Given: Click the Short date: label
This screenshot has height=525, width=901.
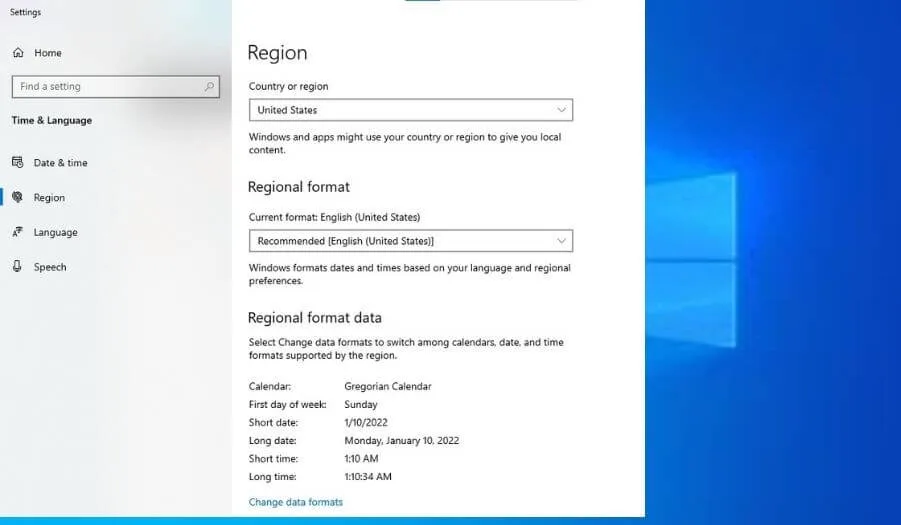Looking at the screenshot, I should click(274, 422).
